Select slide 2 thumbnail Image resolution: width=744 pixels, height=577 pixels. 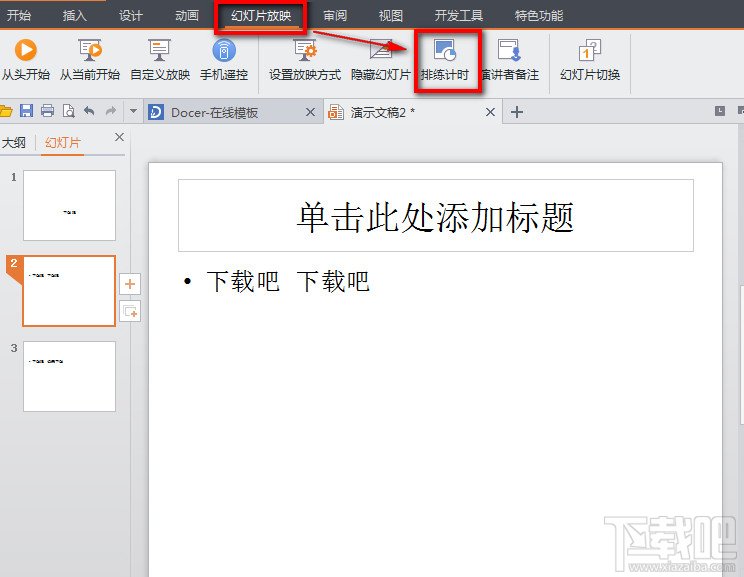(69, 291)
